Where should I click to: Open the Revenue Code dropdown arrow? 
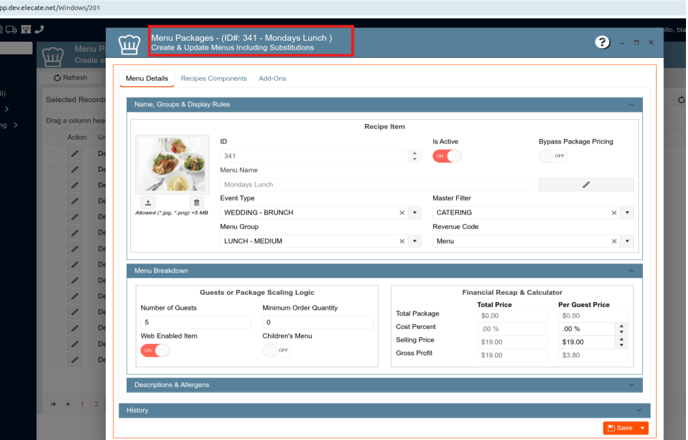point(627,241)
